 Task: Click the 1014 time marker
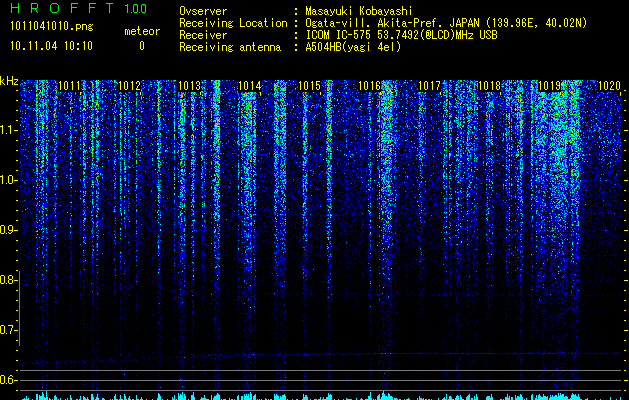[250, 86]
